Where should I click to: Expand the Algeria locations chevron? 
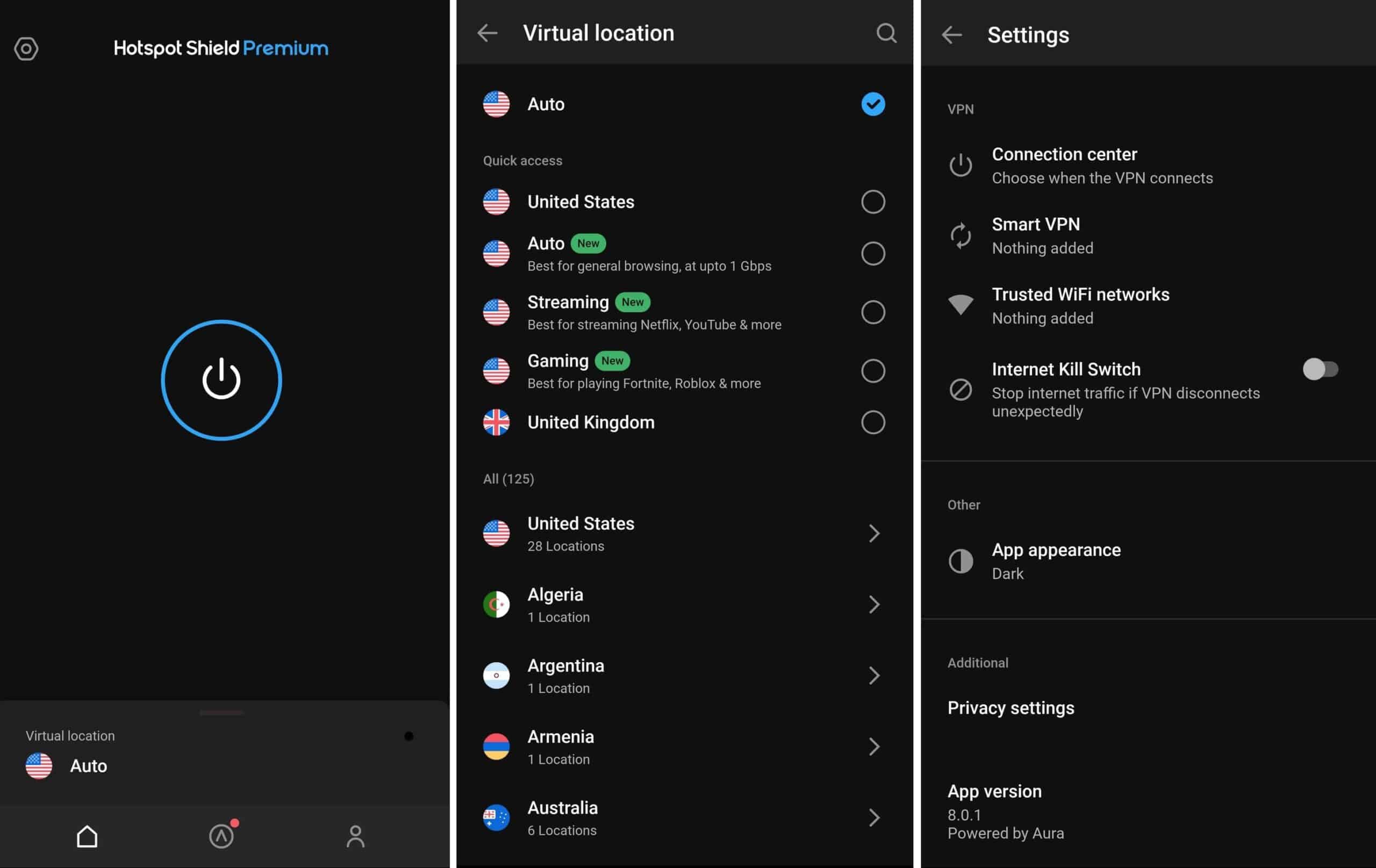pyautogui.click(x=874, y=605)
